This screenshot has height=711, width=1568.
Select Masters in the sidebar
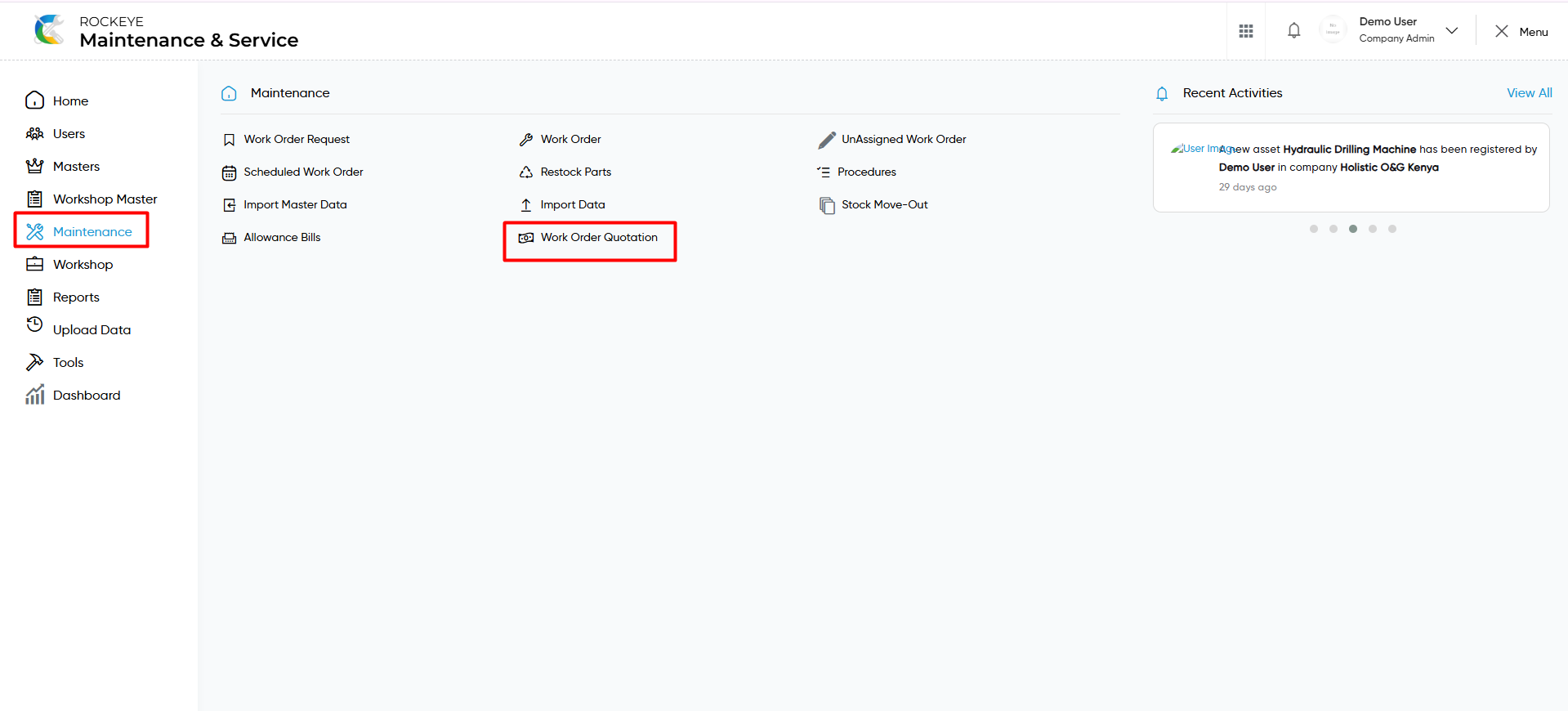tap(77, 167)
